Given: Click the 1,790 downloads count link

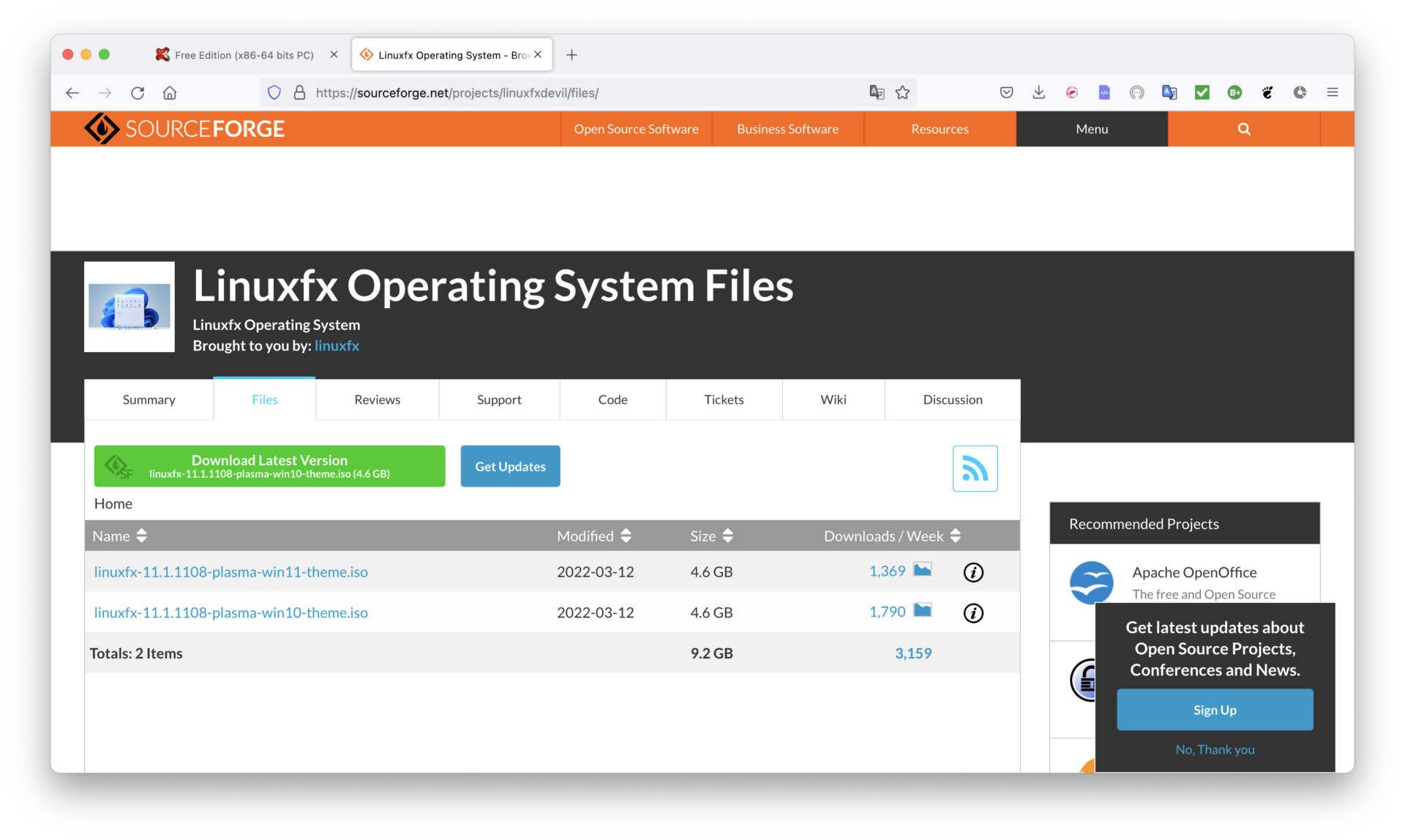Looking at the screenshot, I should click(888, 612).
